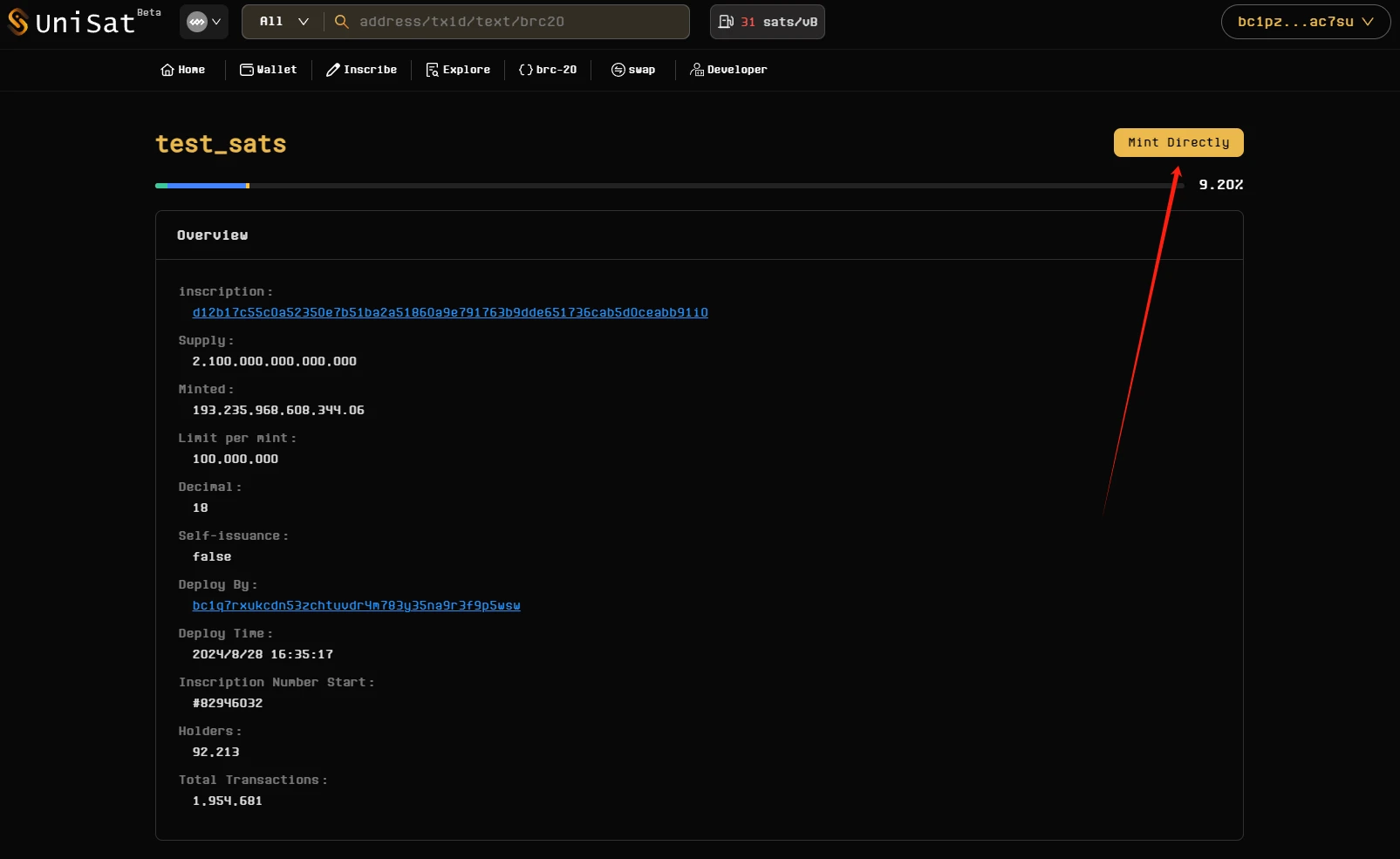Viewport: 1400px width, 859px height.
Task: Click the test_sats mint progress bar
Action: point(669,186)
